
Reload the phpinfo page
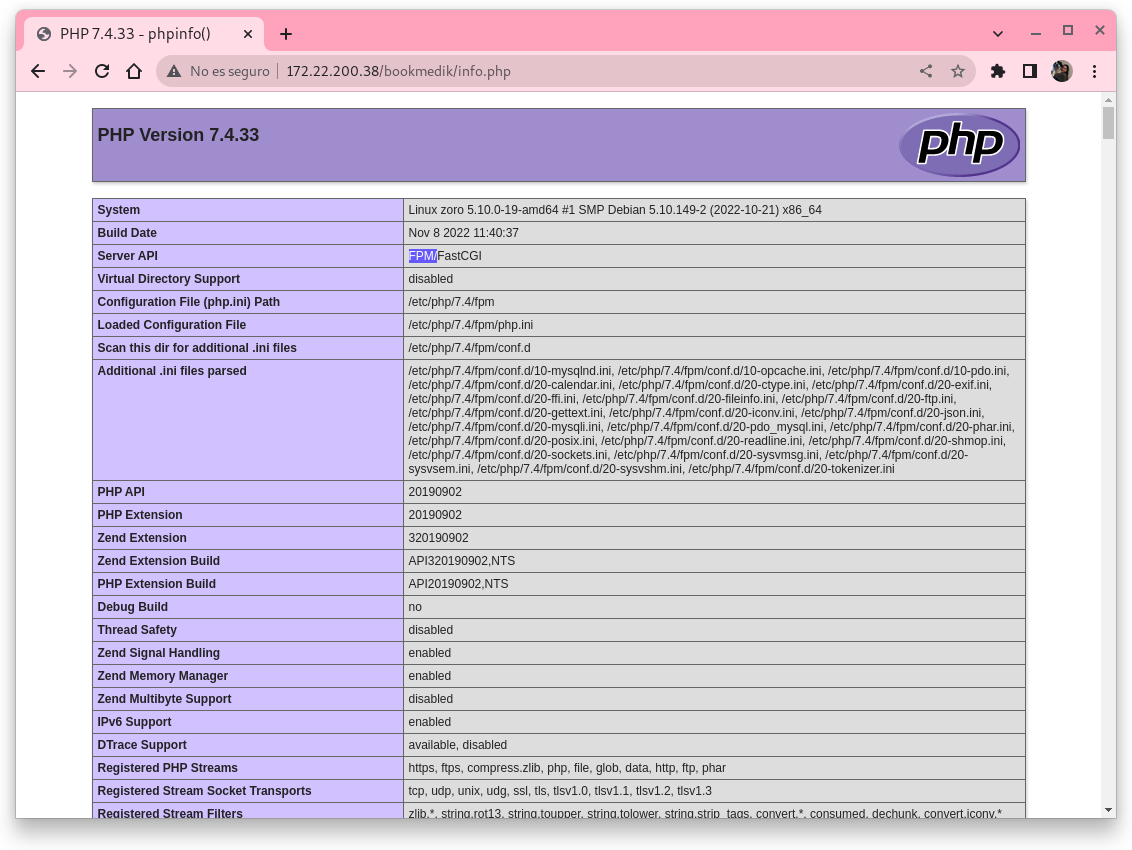coord(101,71)
